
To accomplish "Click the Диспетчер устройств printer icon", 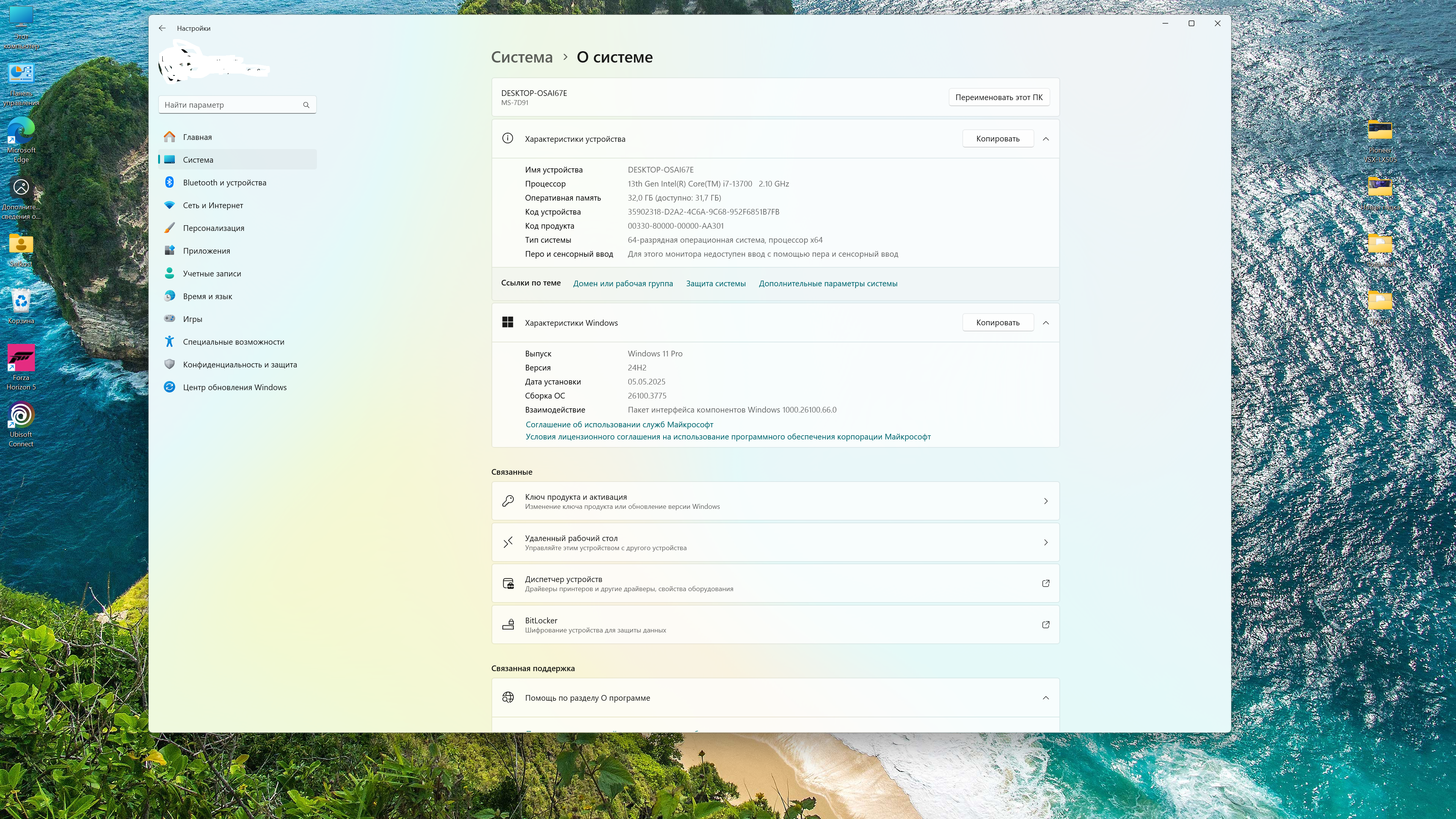I will pyautogui.click(x=508, y=584).
